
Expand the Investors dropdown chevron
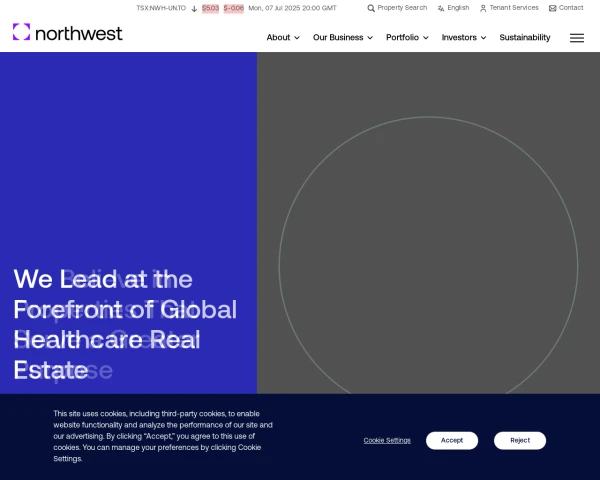tap(483, 38)
